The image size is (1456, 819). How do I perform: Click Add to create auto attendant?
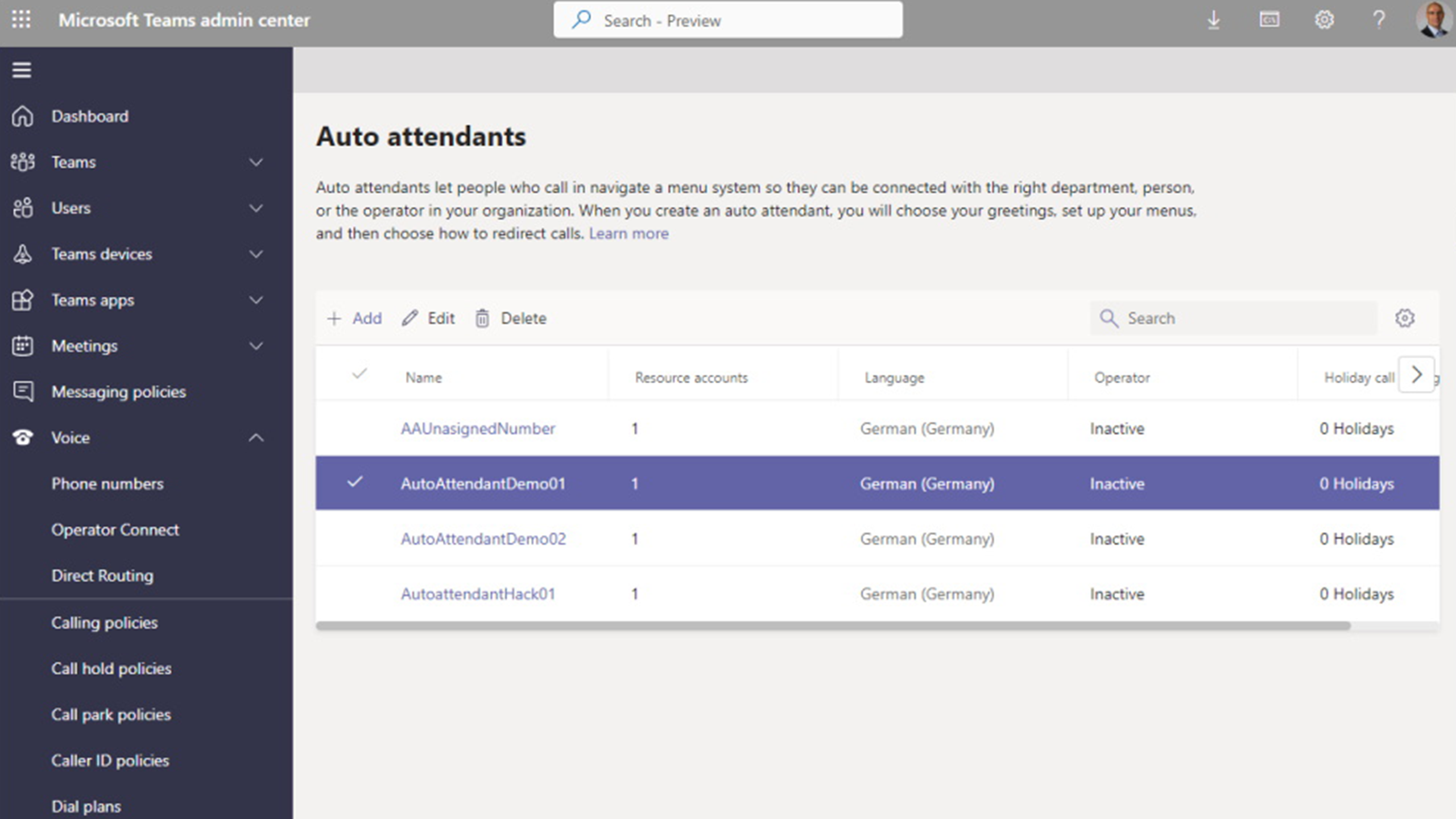[354, 318]
